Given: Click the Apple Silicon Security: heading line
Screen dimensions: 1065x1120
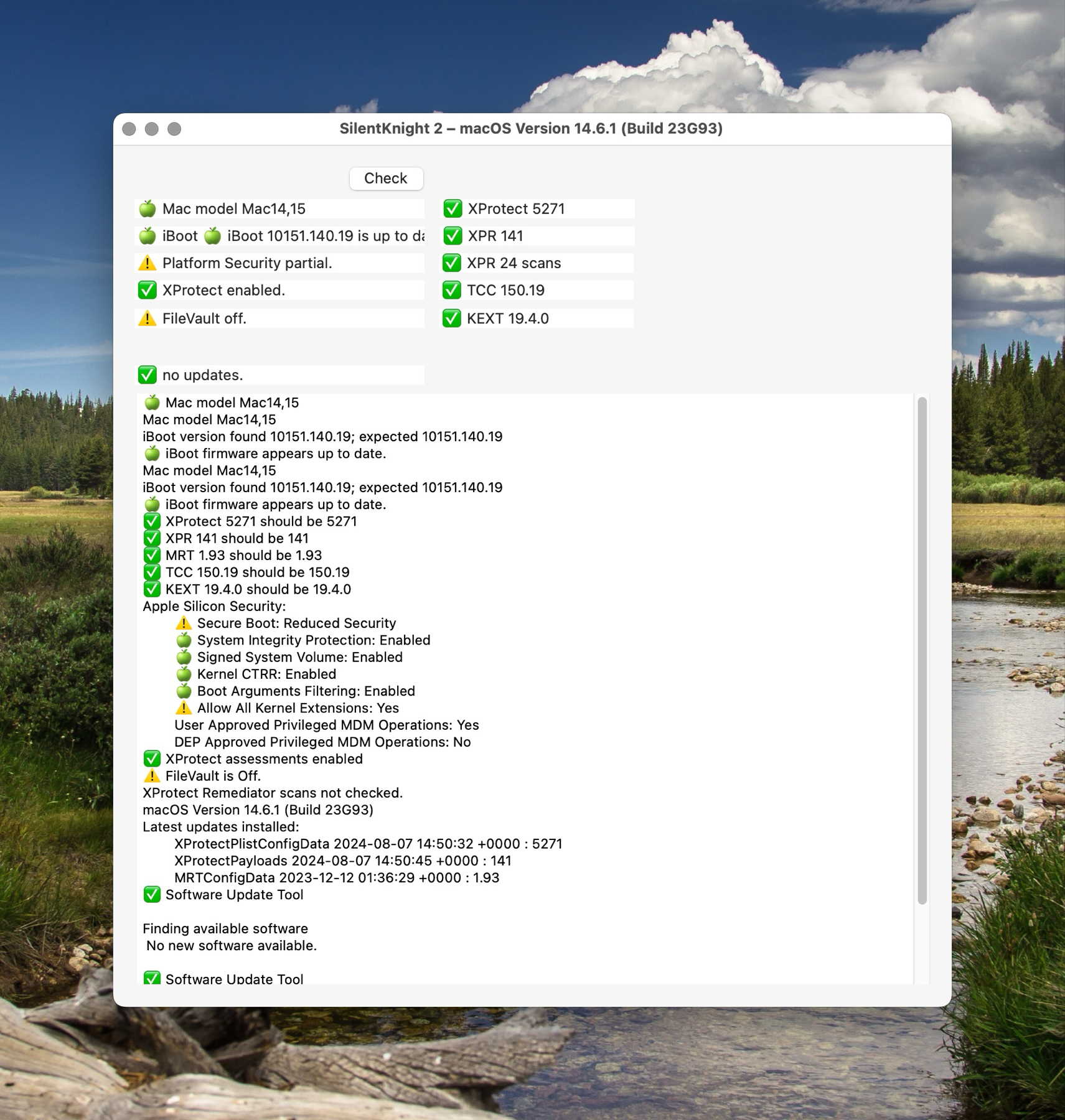Looking at the screenshot, I should click(x=214, y=606).
